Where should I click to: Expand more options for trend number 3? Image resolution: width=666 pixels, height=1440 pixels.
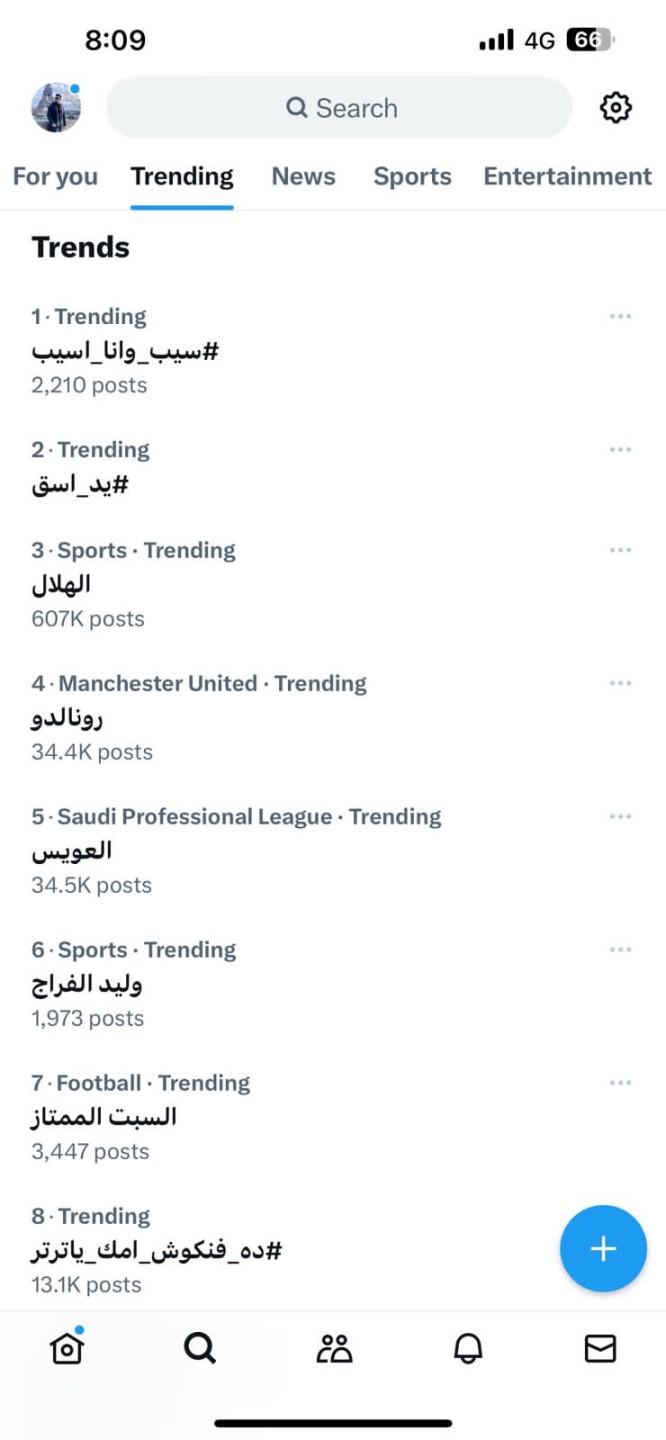click(x=620, y=551)
